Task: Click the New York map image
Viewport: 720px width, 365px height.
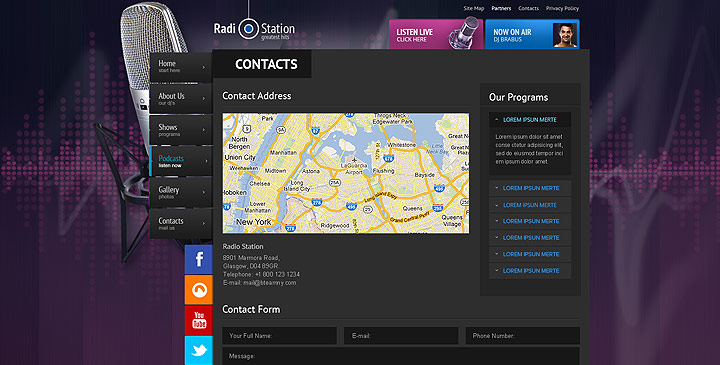Action: coord(346,173)
